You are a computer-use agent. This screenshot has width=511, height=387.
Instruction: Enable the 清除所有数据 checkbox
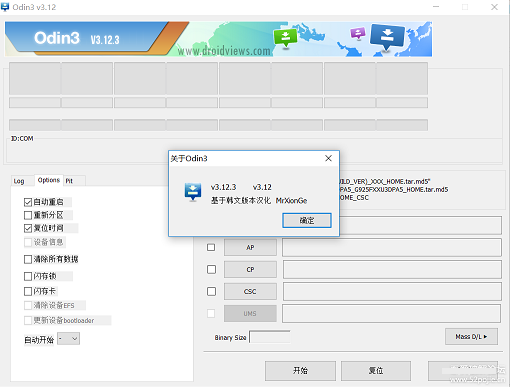(x=28, y=259)
